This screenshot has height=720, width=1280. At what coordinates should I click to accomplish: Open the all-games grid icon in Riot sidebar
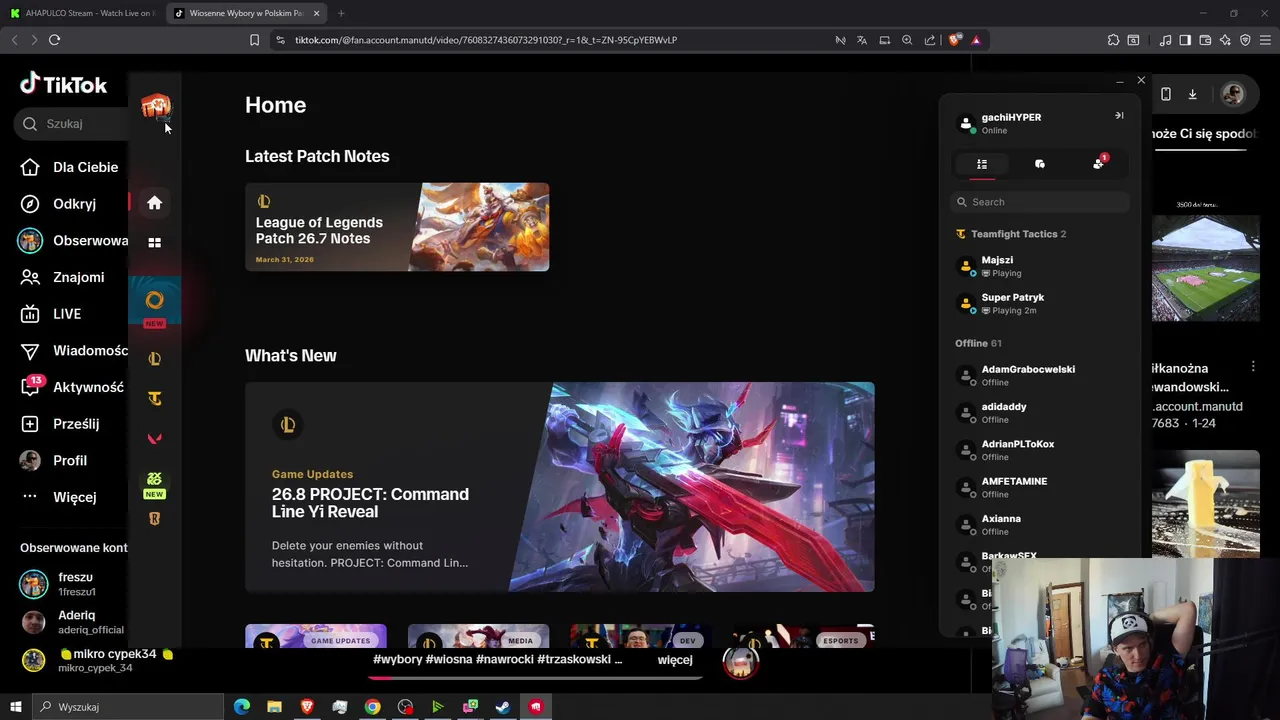pyautogui.click(x=154, y=242)
